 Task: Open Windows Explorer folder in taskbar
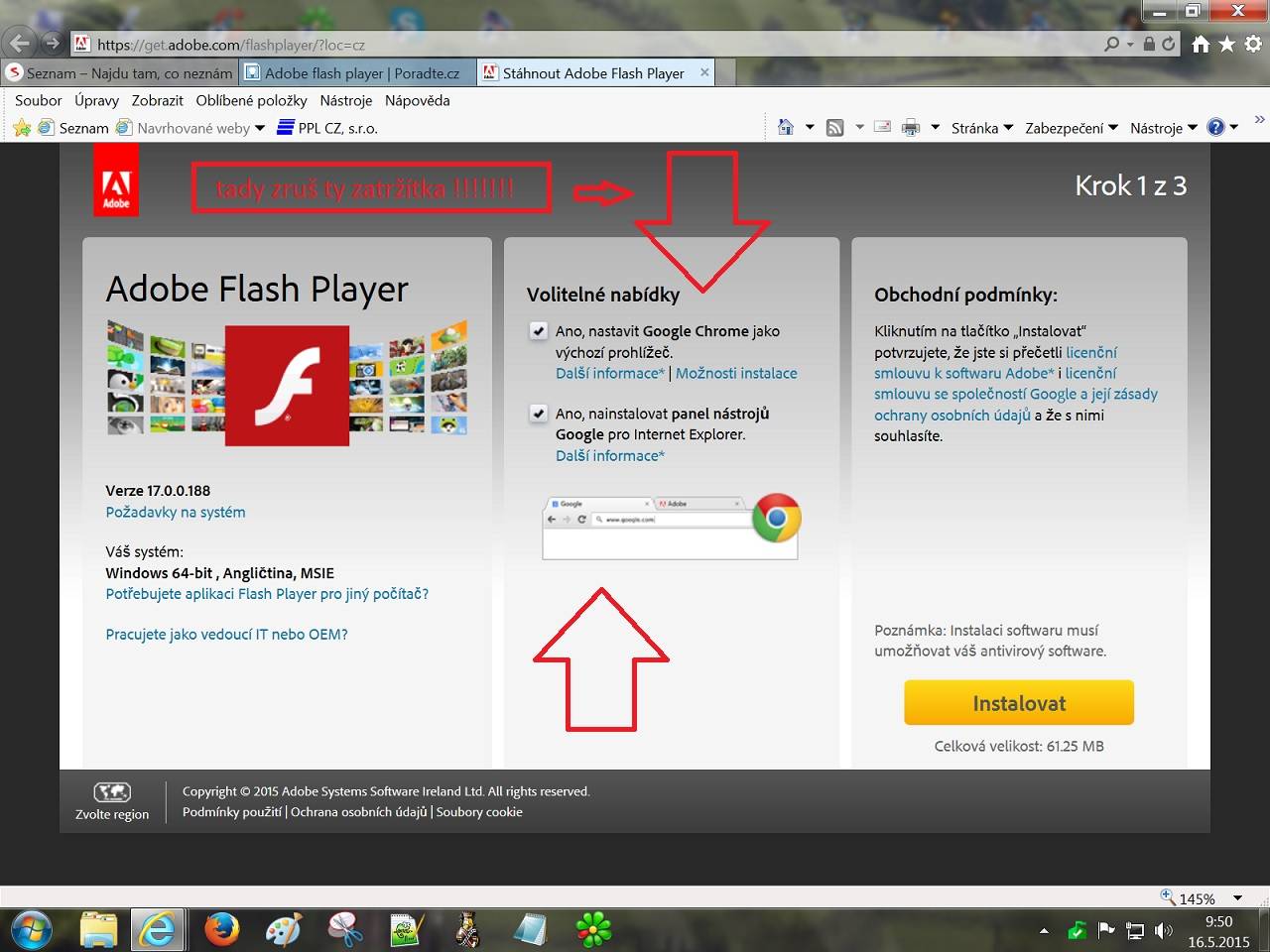click(98, 930)
